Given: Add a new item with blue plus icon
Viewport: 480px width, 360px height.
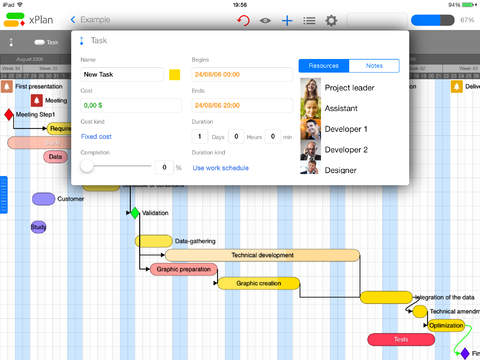Looking at the screenshot, I should [x=287, y=21].
